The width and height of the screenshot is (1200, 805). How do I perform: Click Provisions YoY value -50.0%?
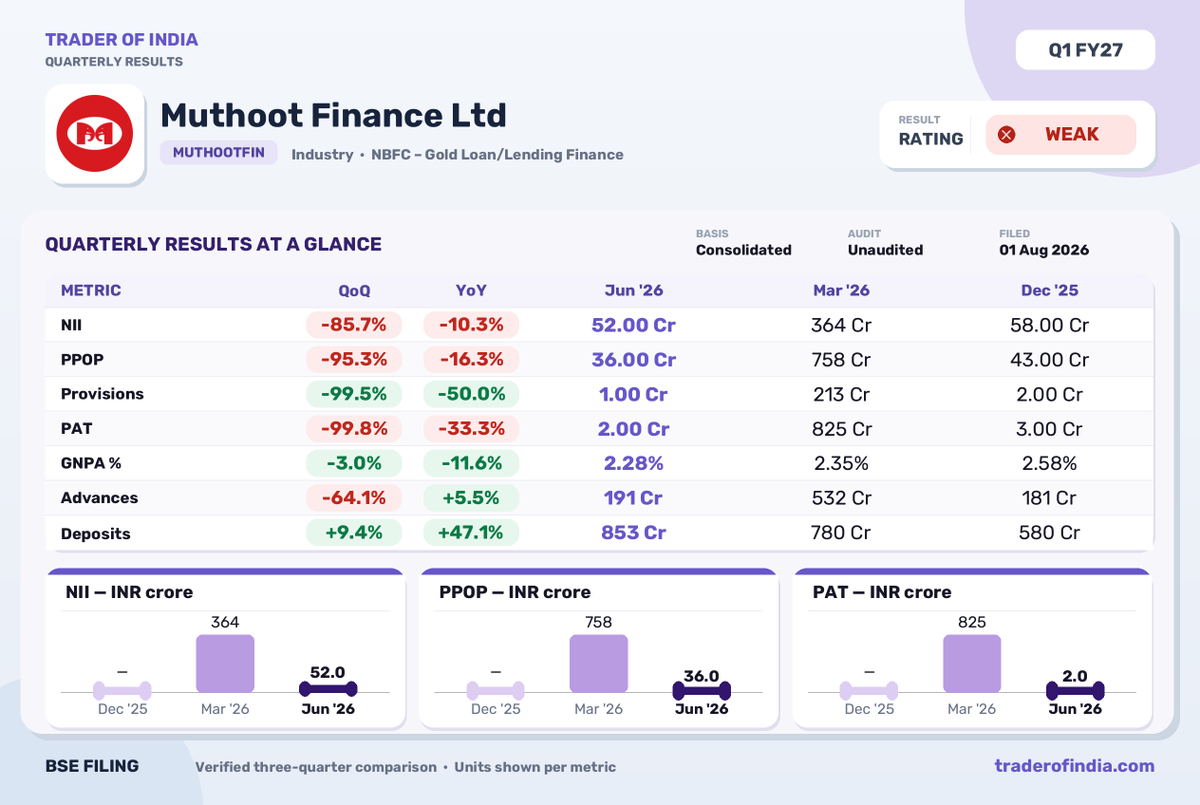coord(471,394)
